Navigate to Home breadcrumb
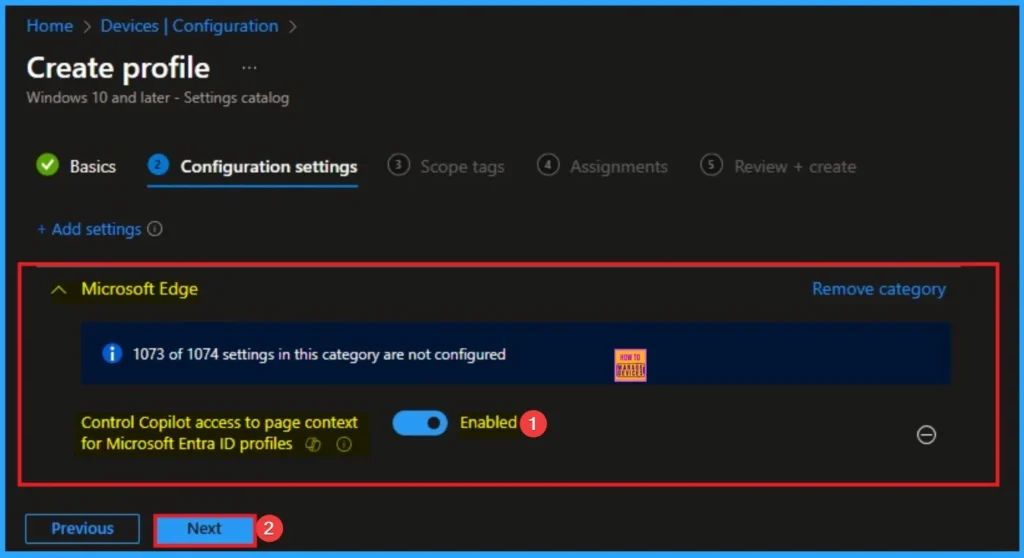The height and width of the screenshot is (558, 1024). click(x=50, y=26)
